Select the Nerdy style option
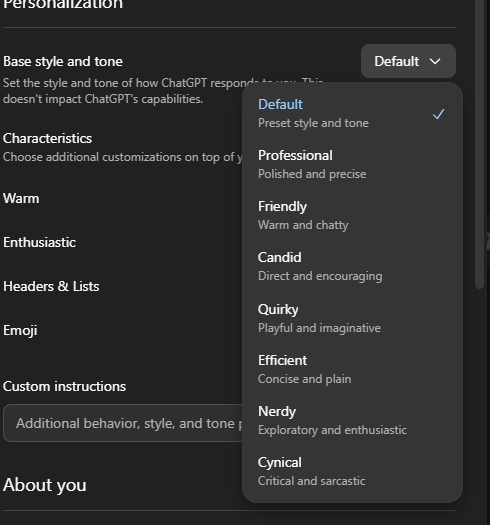This screenshot has width=490, height=525. coord(352,420)
